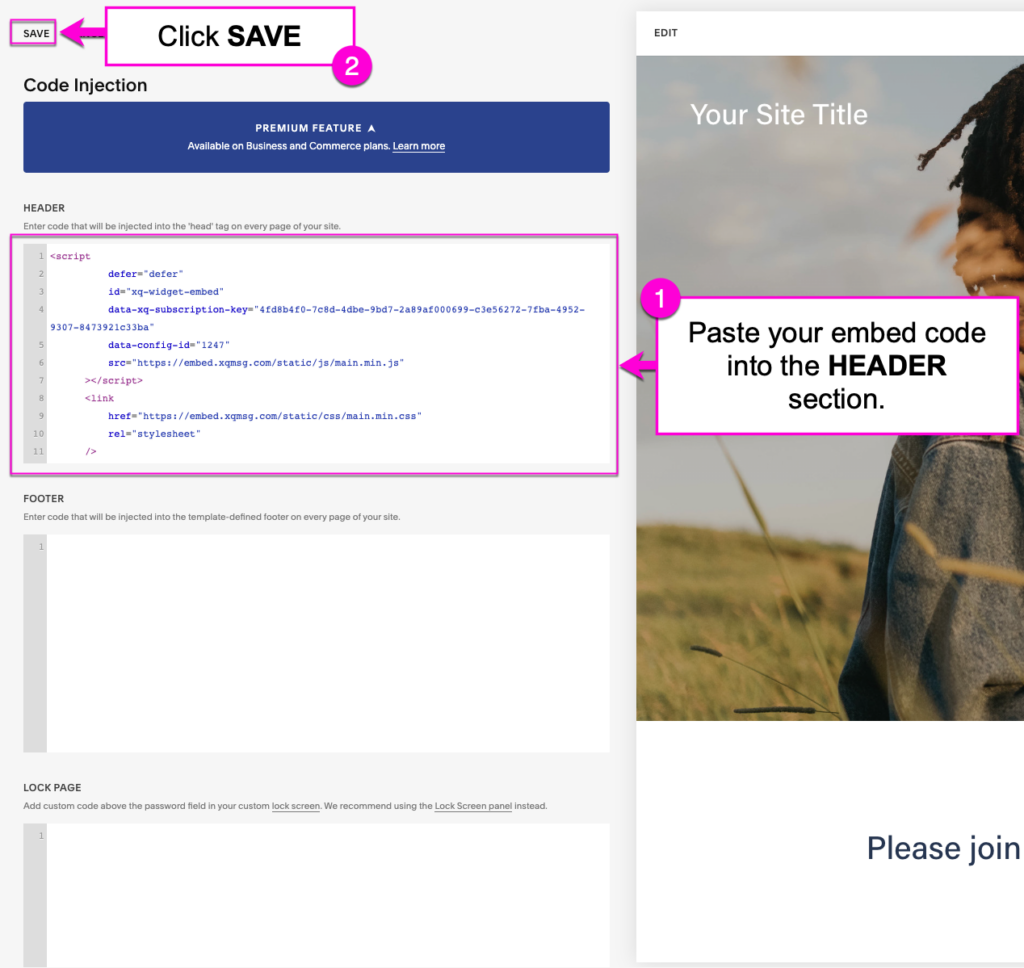Click the SAVE button
The height and width of the screenshot is (968, 1024).
point(35,33)
